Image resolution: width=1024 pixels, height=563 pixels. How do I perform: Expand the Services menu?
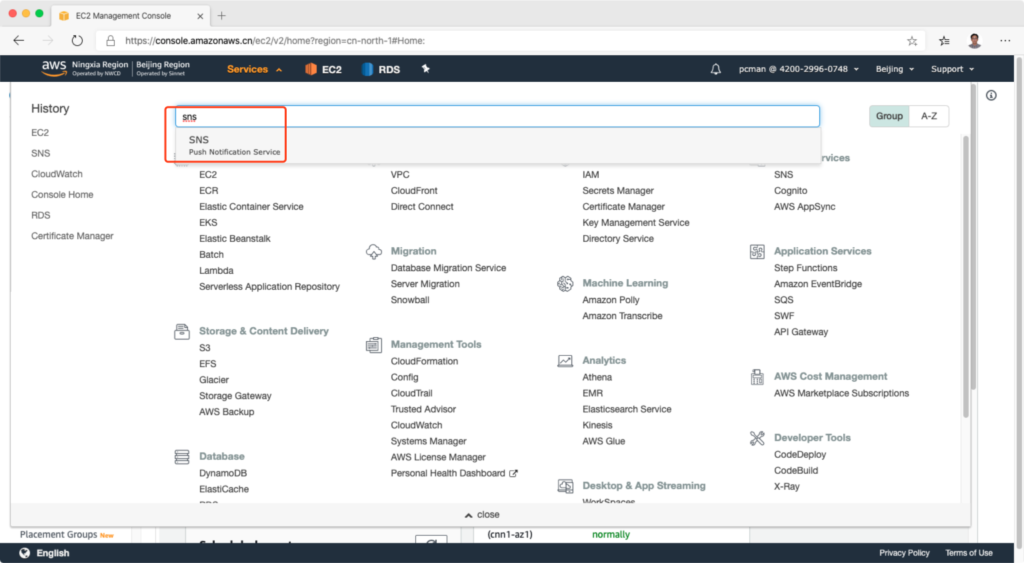[254, 69]
